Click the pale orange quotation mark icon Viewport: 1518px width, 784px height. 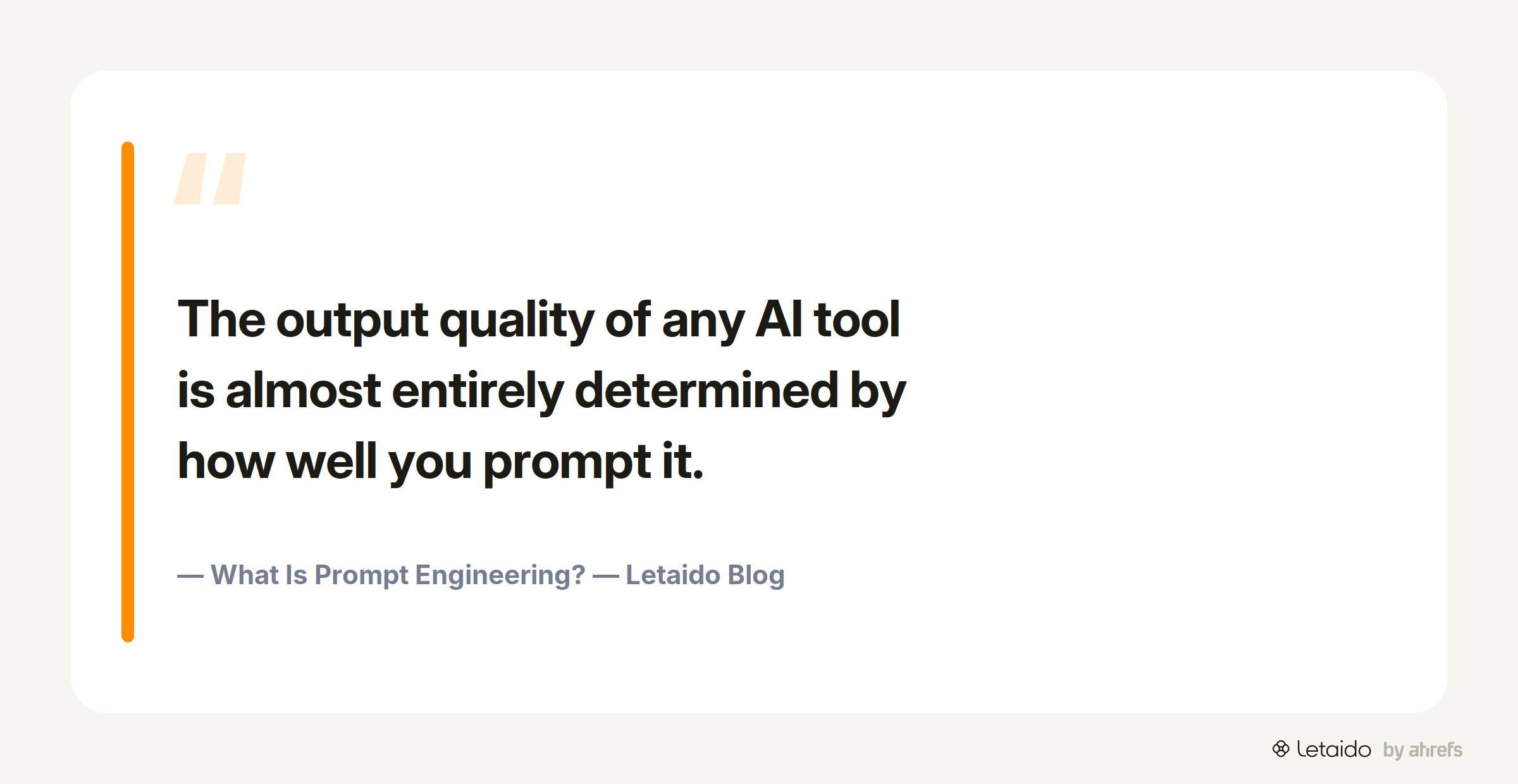coord(210,178)
